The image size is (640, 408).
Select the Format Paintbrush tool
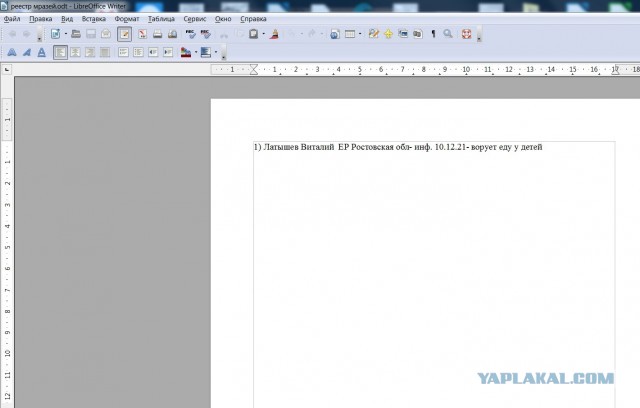274,34
